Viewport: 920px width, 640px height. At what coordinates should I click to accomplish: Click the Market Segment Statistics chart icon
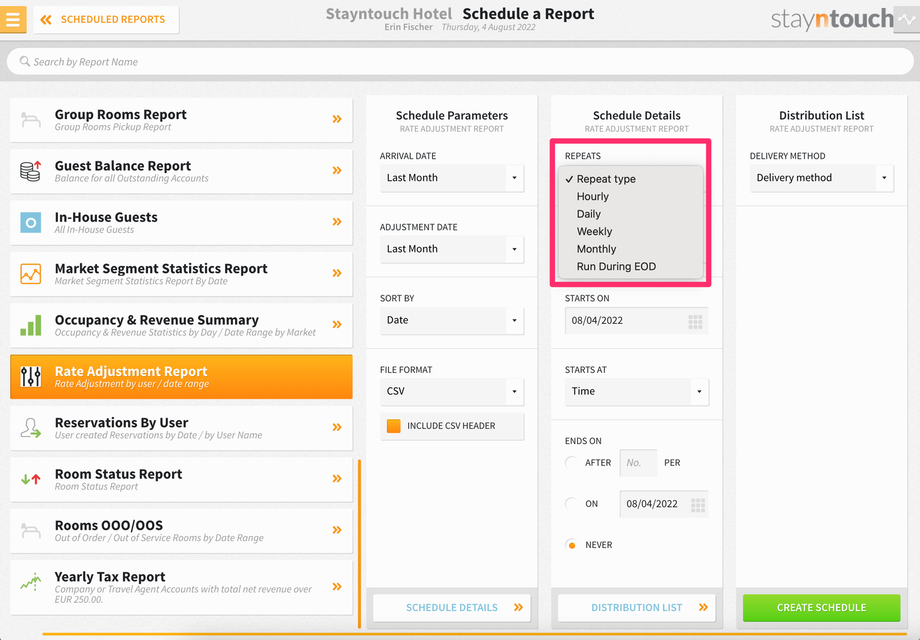(x=31, y=274)
